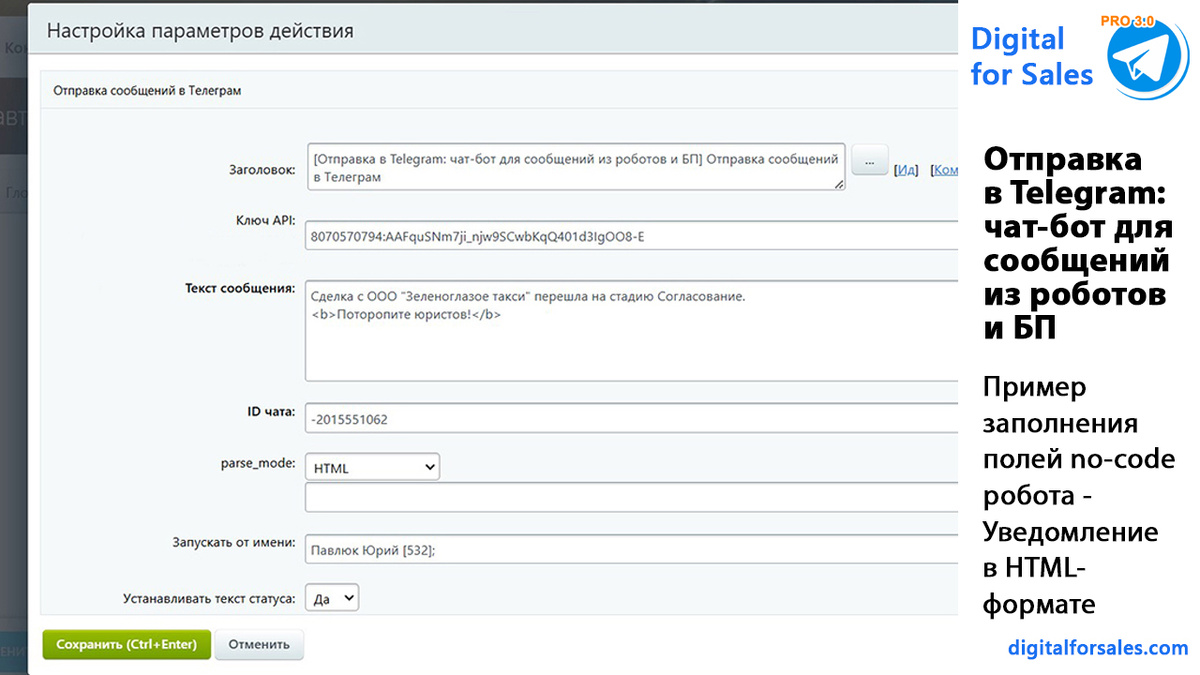Click into the Текст сообщения text area

click(x=632, y=331)
